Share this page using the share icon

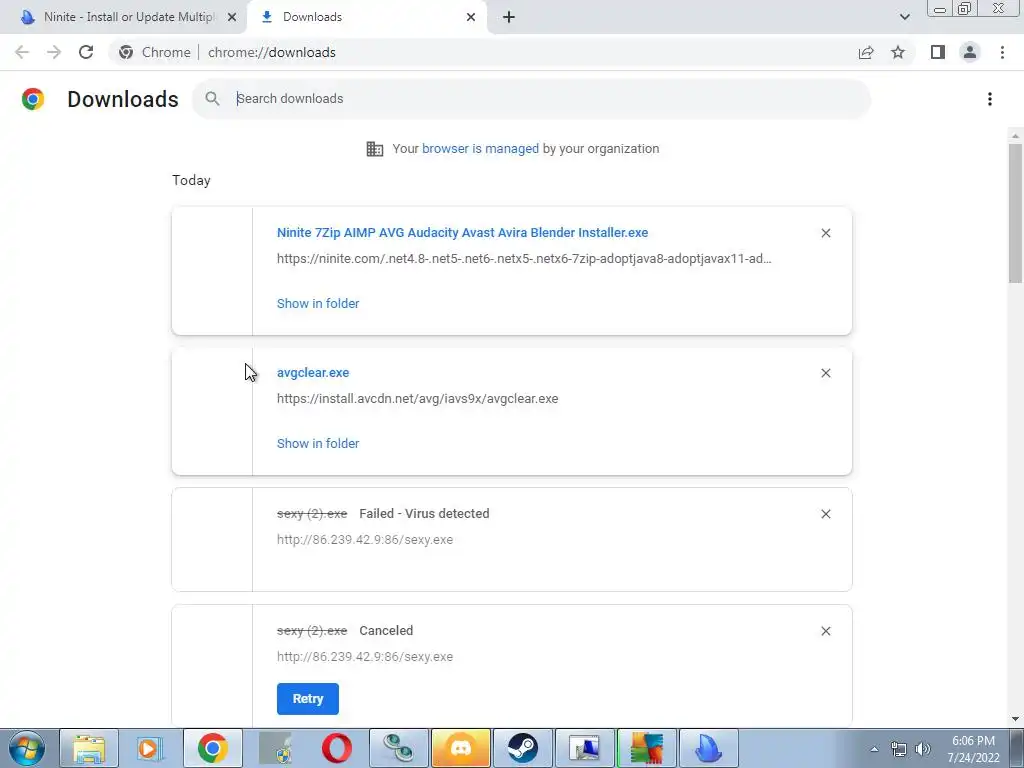[866, 52]
